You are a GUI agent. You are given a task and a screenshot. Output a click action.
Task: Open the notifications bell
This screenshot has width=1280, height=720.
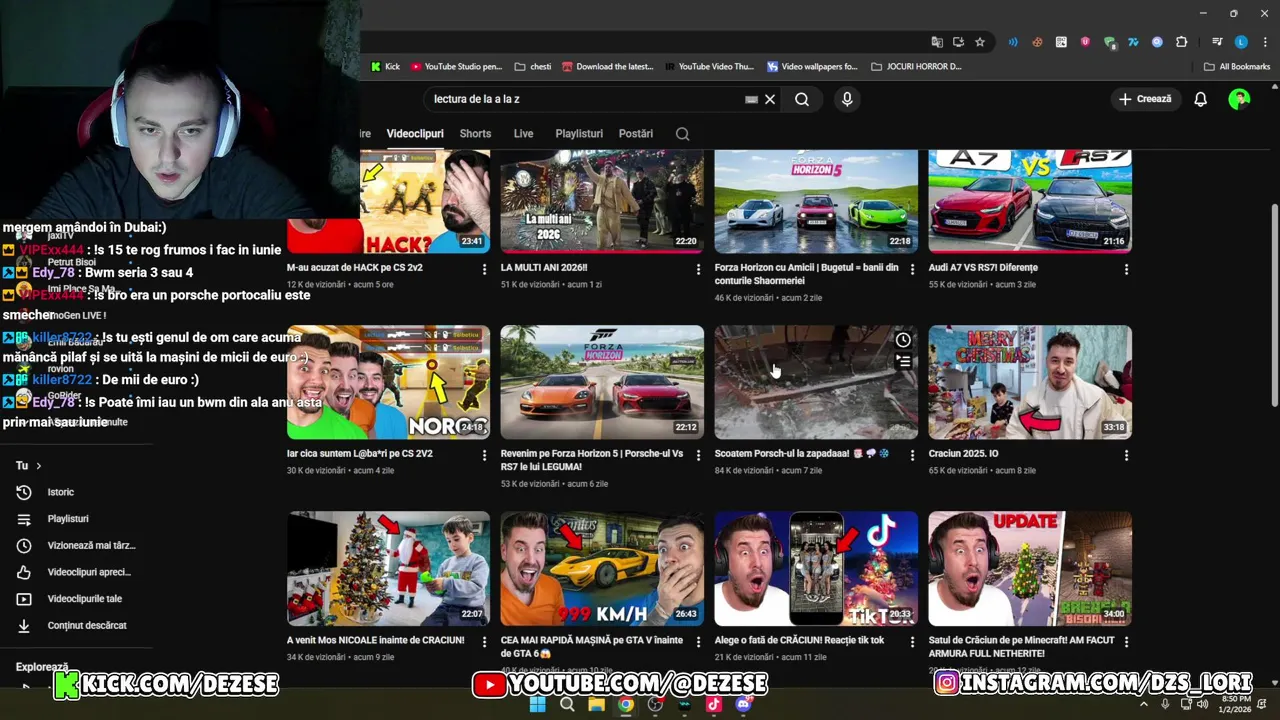(1201, 99)
